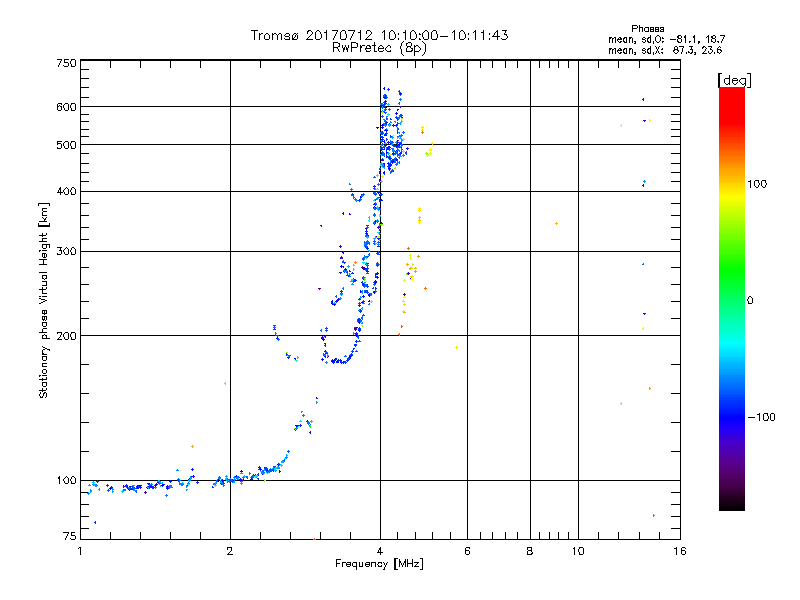Click the "Phases" heading above the statistics
Screen dimensions: 800x600
tap(647, 29)
